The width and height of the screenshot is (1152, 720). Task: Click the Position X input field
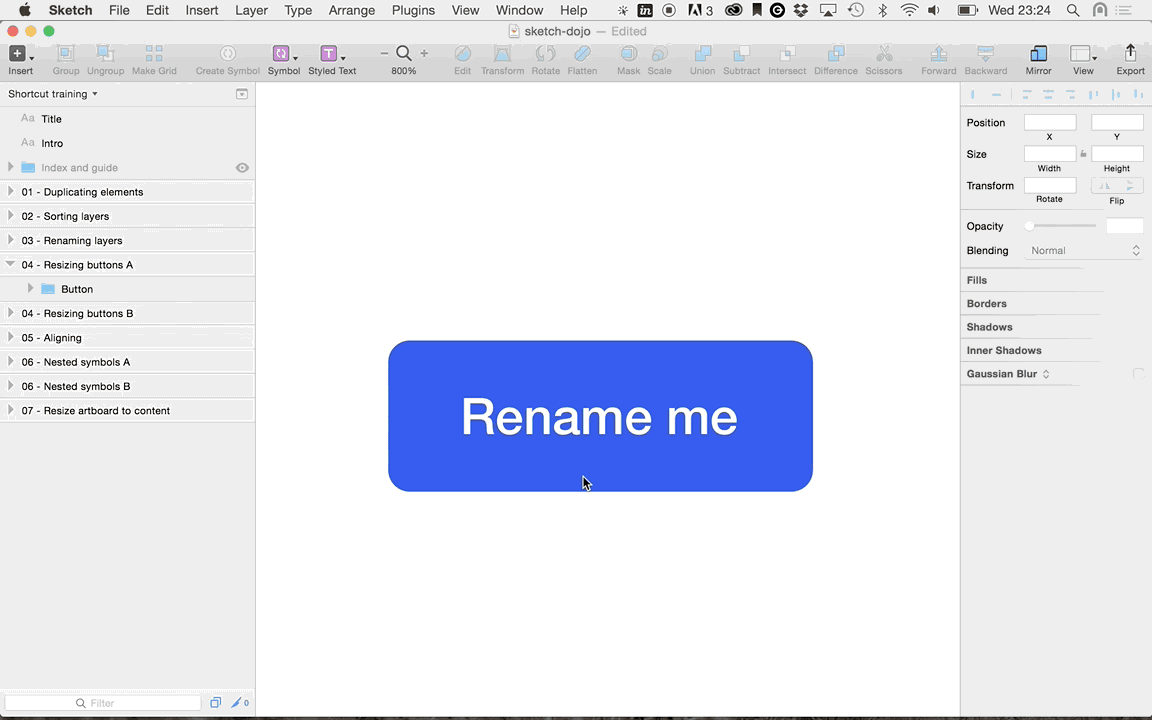tap(1050, 122)
